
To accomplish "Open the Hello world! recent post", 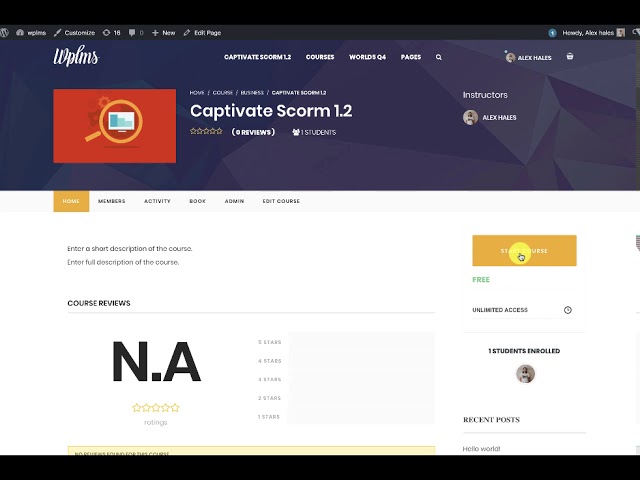I will pos(481,449).
